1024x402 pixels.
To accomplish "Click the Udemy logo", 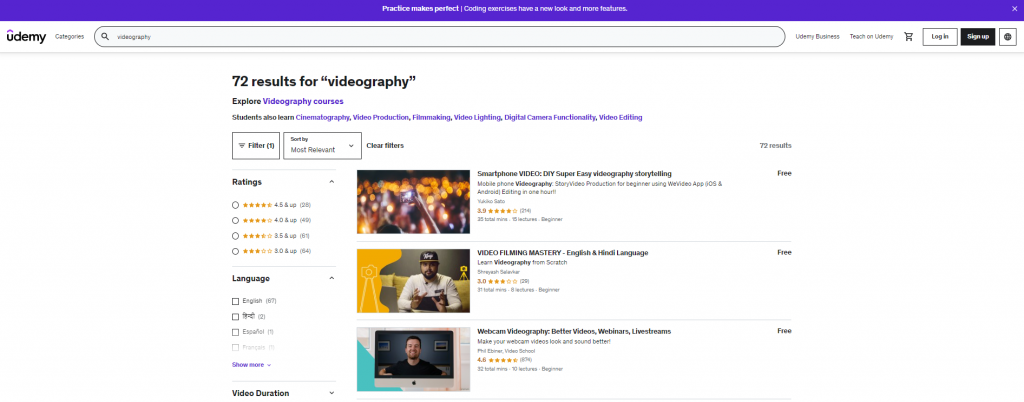I will 26,37.
